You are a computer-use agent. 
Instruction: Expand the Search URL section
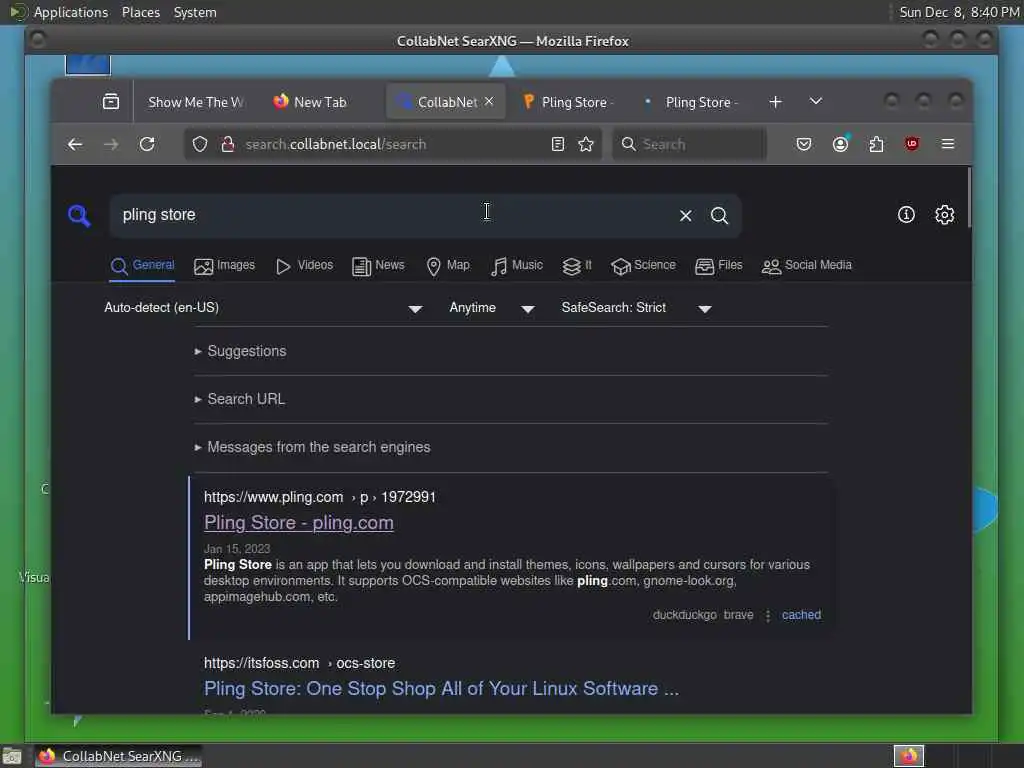point(240,399)
